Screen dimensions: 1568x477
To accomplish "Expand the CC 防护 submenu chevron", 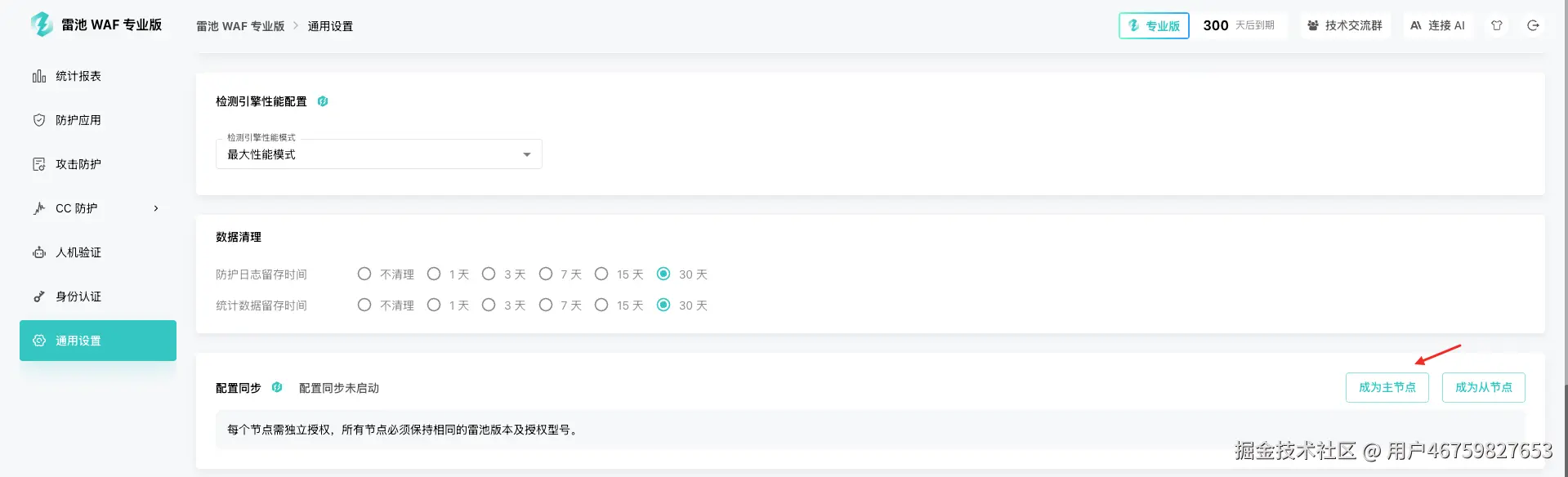I will [x=156, y=208].
